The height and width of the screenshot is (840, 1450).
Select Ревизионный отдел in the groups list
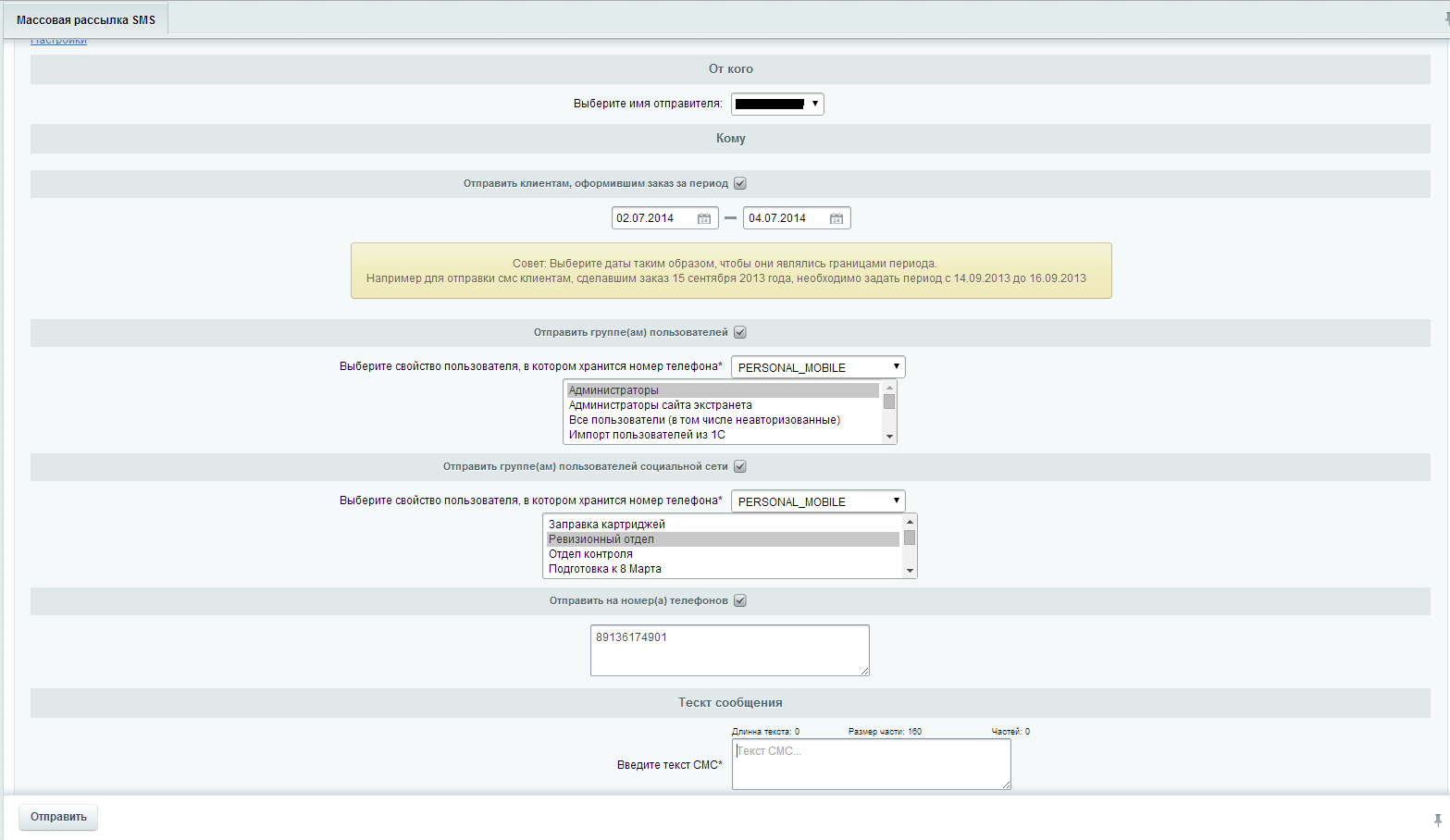pos(601,539)
